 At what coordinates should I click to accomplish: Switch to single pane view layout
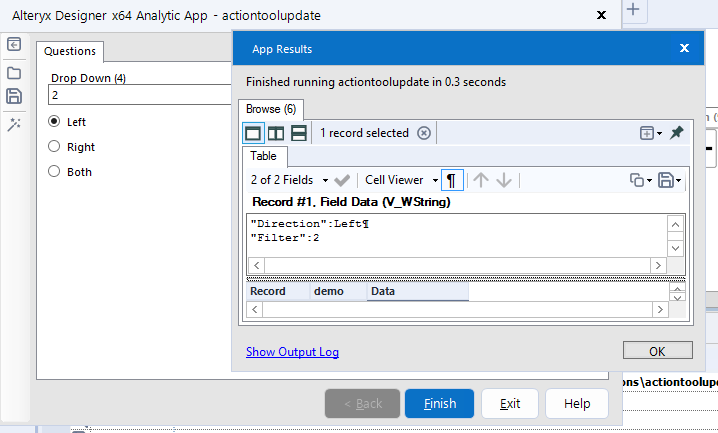[x=253, y=133]
